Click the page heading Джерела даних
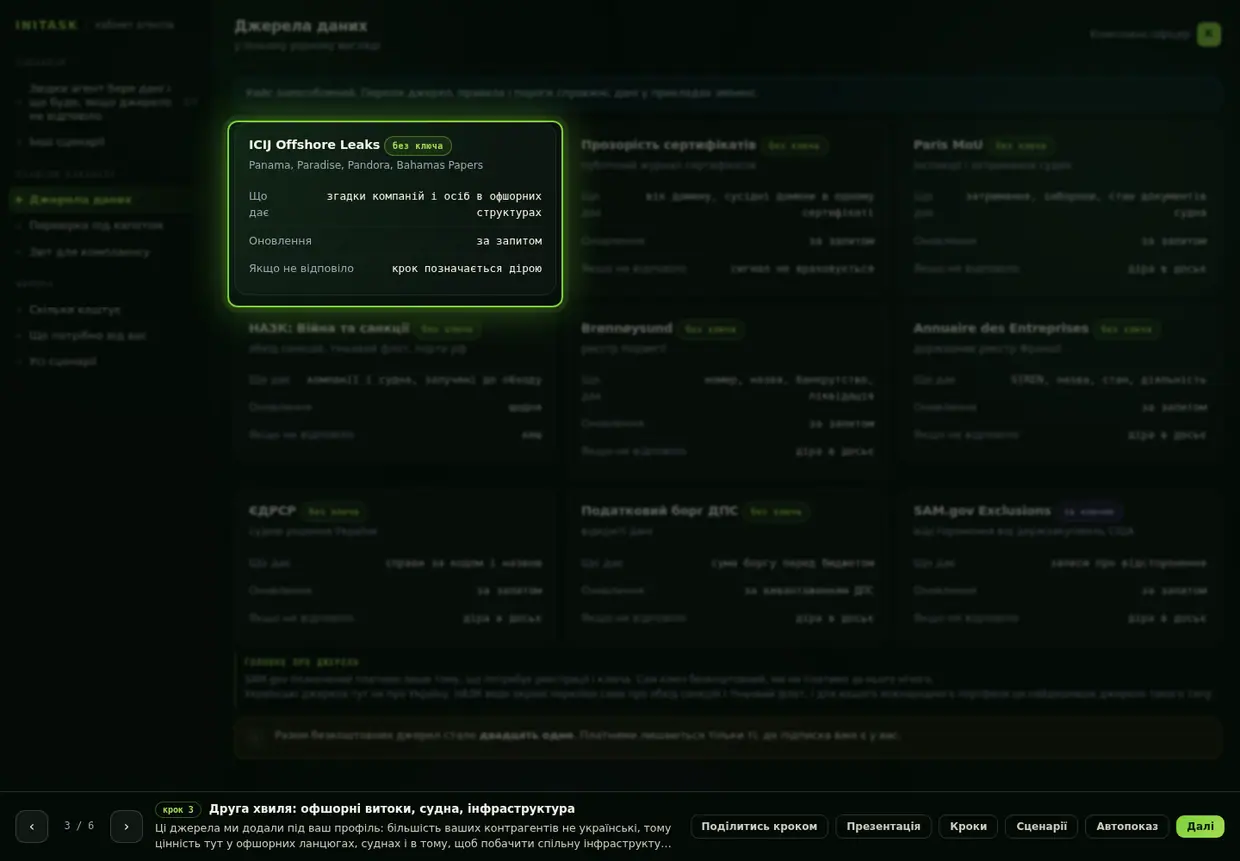This screenshot has height=861, width=1240. click(301, 26)
